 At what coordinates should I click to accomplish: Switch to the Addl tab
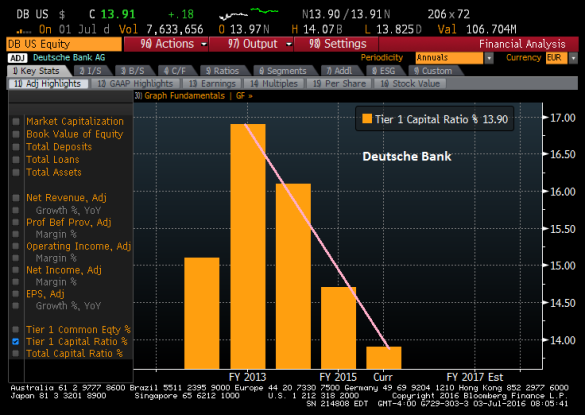(341, 71)
